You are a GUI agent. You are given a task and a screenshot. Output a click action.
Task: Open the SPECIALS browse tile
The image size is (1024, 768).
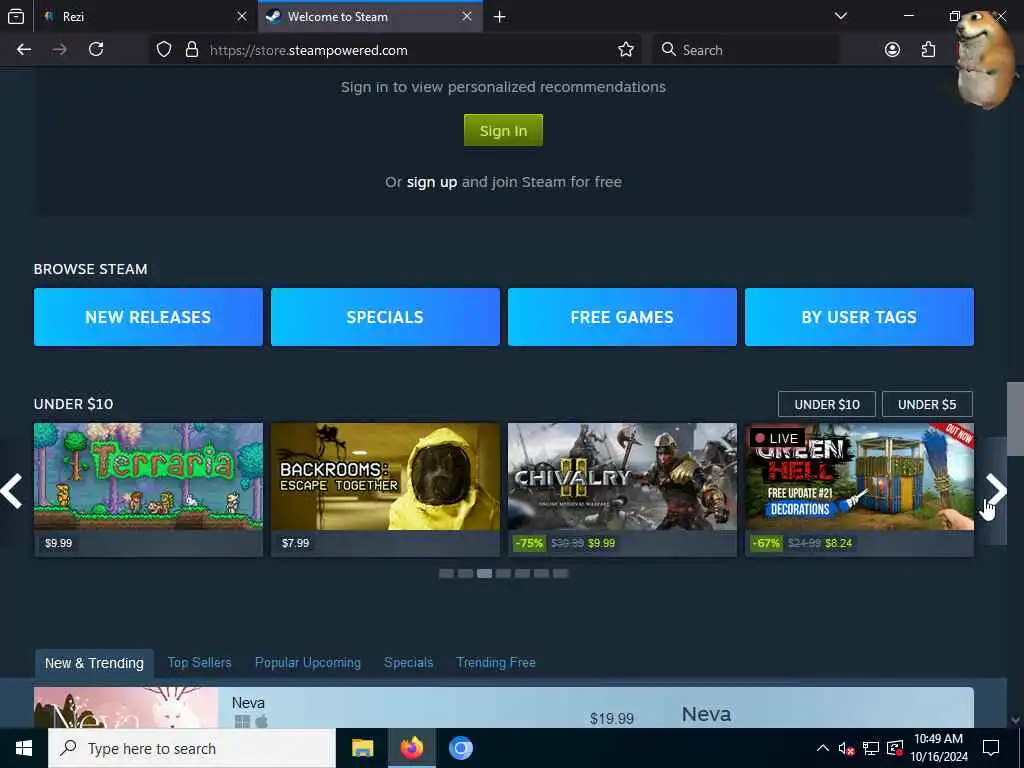click(x=385, y=317)
